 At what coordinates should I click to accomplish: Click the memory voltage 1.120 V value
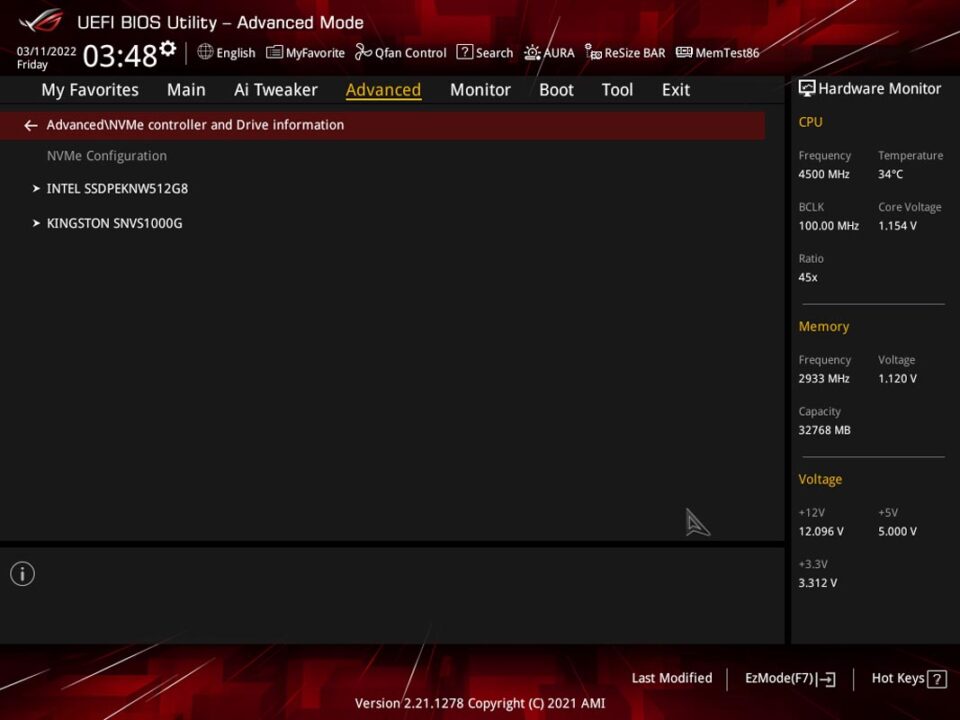pyautogui.click(x=897, y=379)
